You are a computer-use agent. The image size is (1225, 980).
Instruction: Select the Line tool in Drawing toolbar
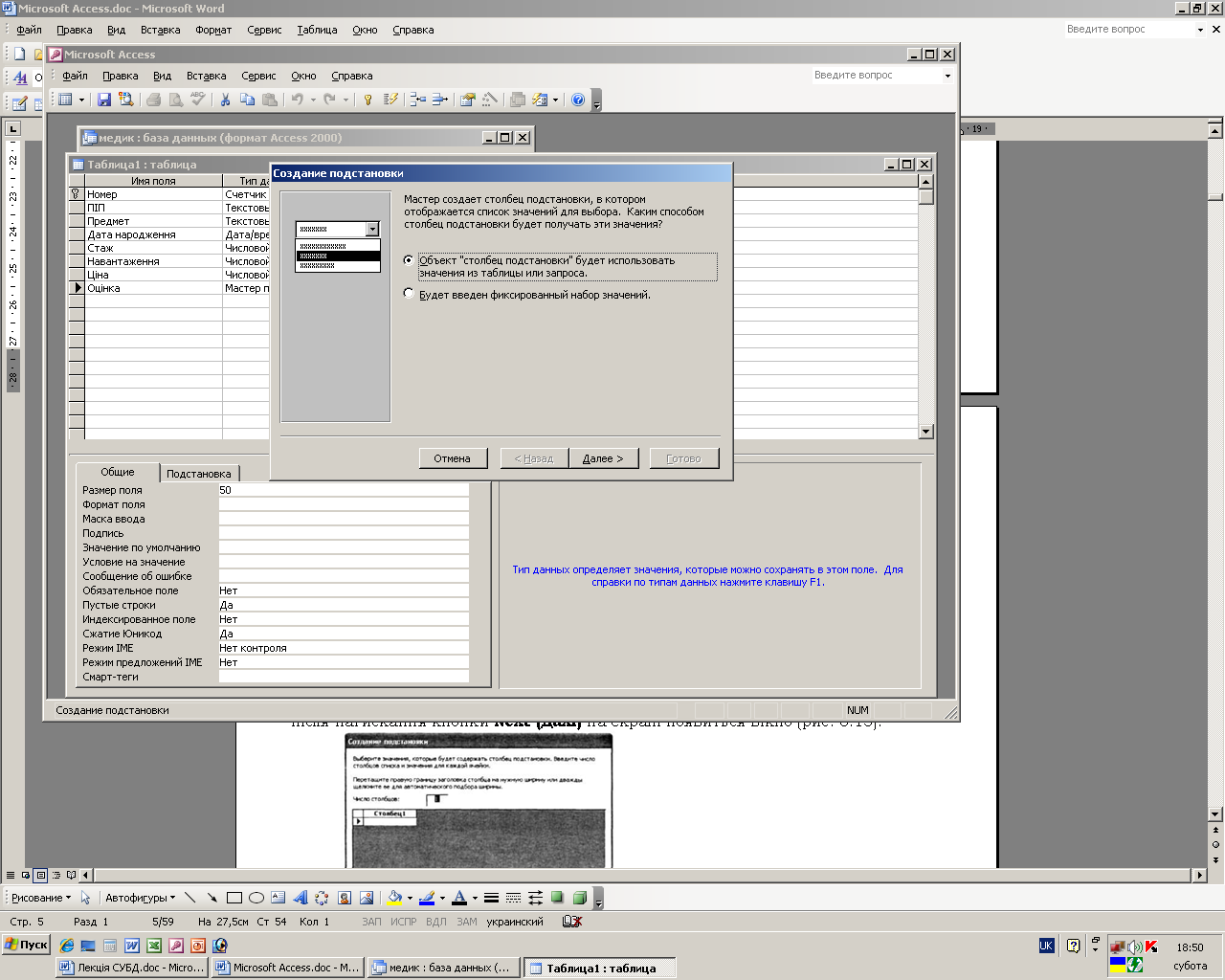click(x=189, y=898)
